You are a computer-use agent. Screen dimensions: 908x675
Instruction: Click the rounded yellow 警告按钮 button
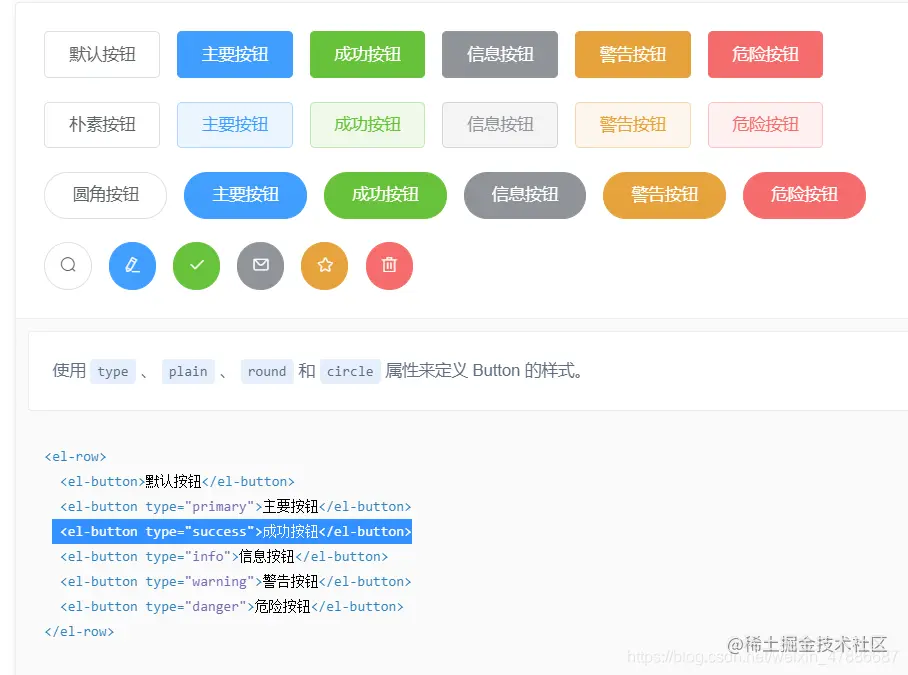click(x=664, y=195)
